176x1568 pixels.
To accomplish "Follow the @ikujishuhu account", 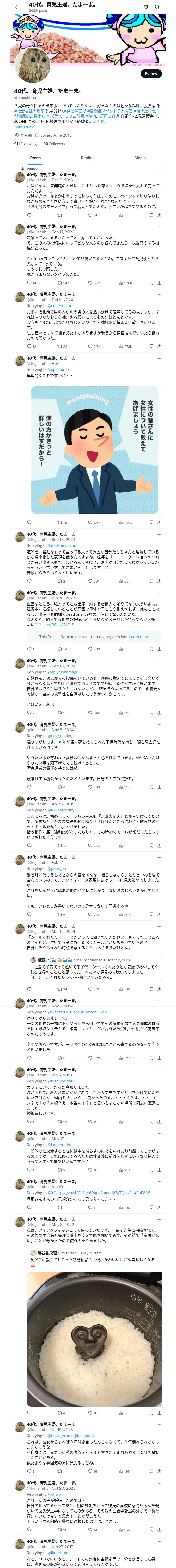I will point(151,74).
